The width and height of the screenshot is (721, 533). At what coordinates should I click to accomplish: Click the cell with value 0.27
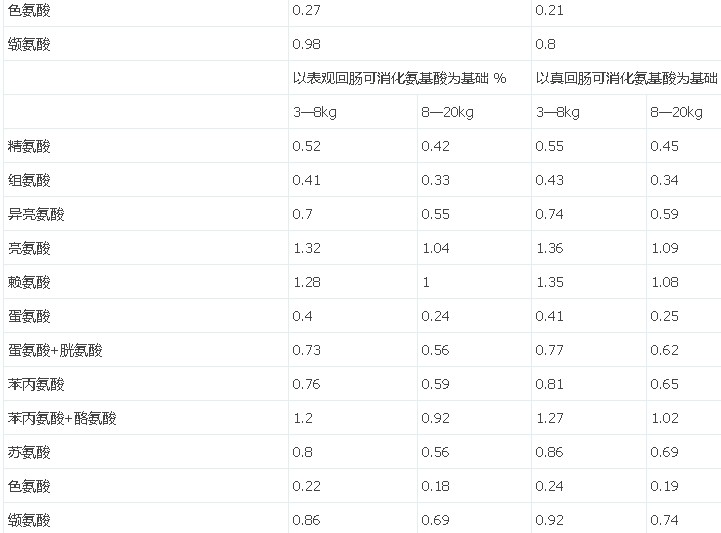tap(306, 10)
